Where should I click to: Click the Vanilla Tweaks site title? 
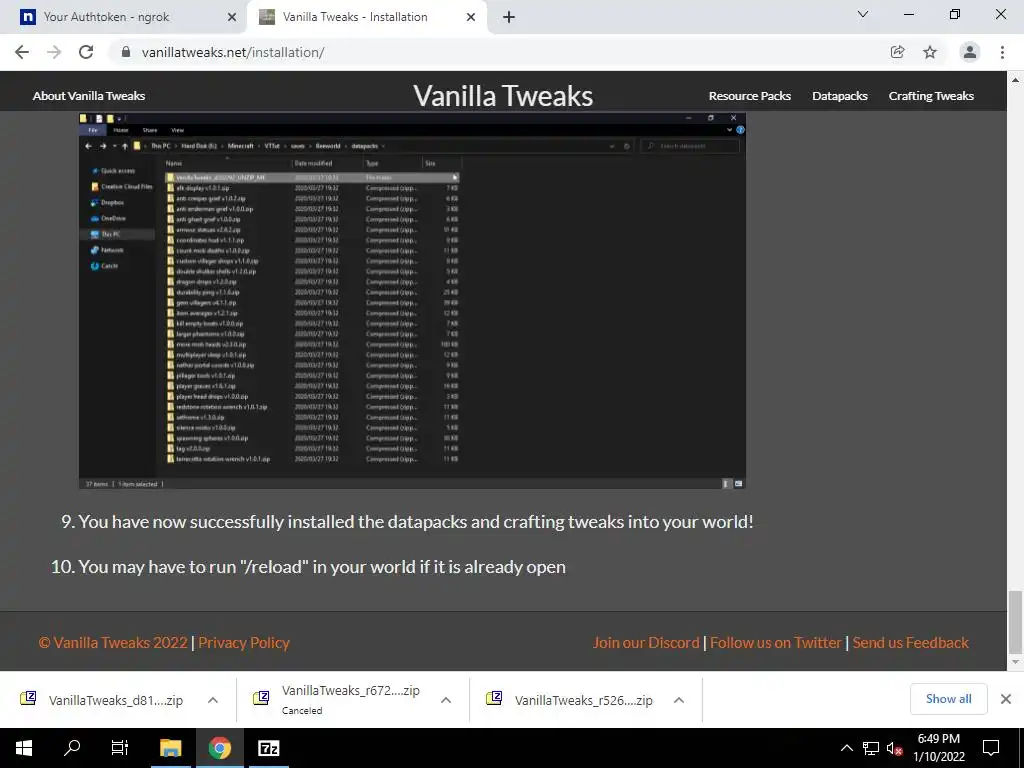tap(503, 96)
